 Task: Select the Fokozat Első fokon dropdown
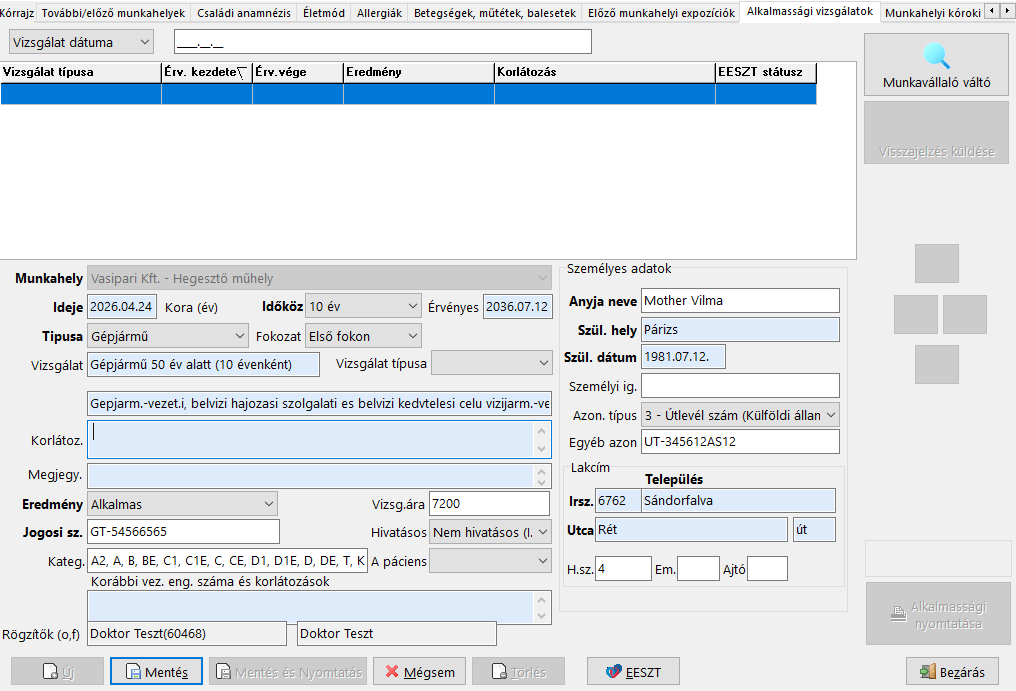point(363,336)
